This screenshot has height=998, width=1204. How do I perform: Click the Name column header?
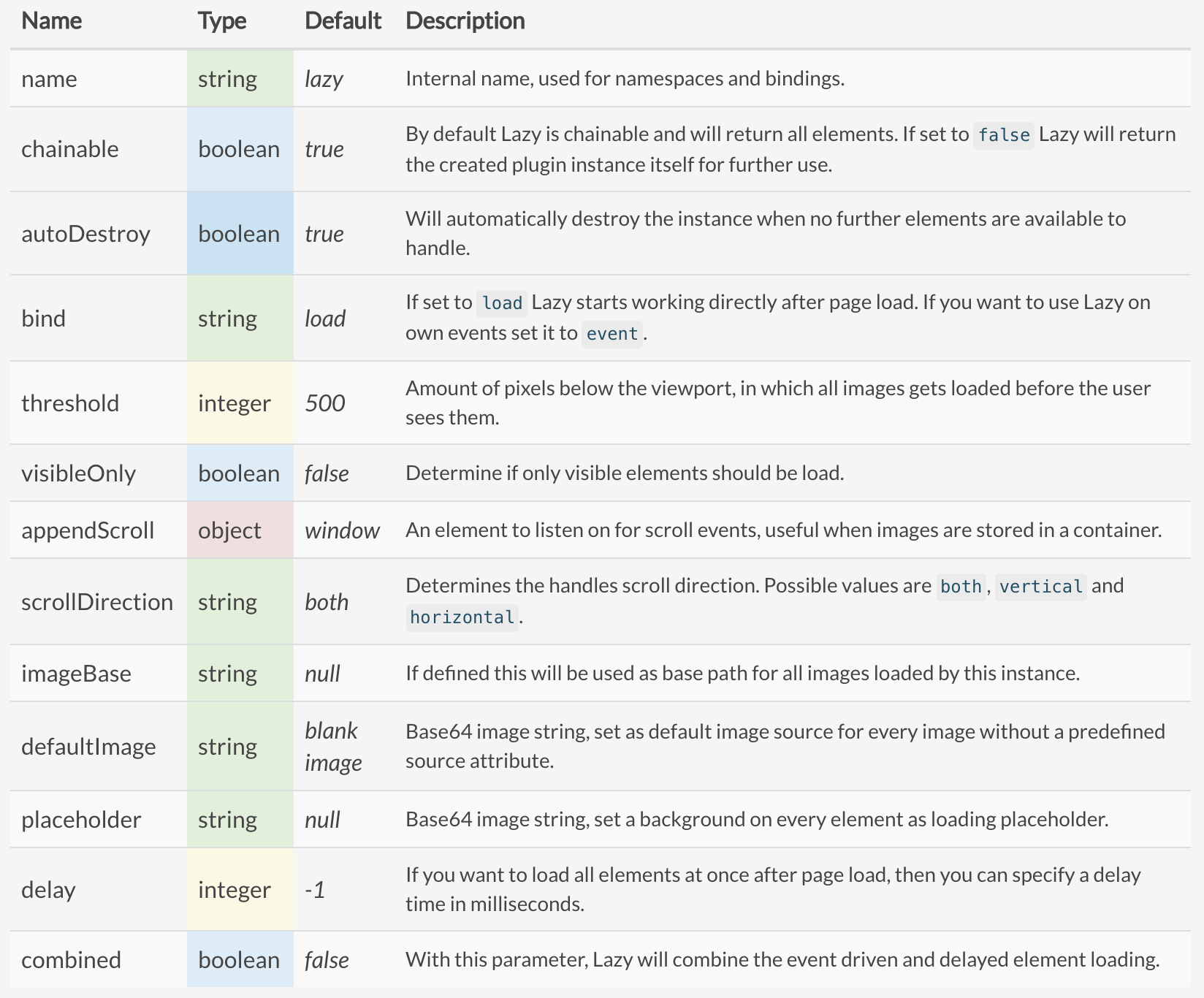pyautogui.click(x=51, y=20)
